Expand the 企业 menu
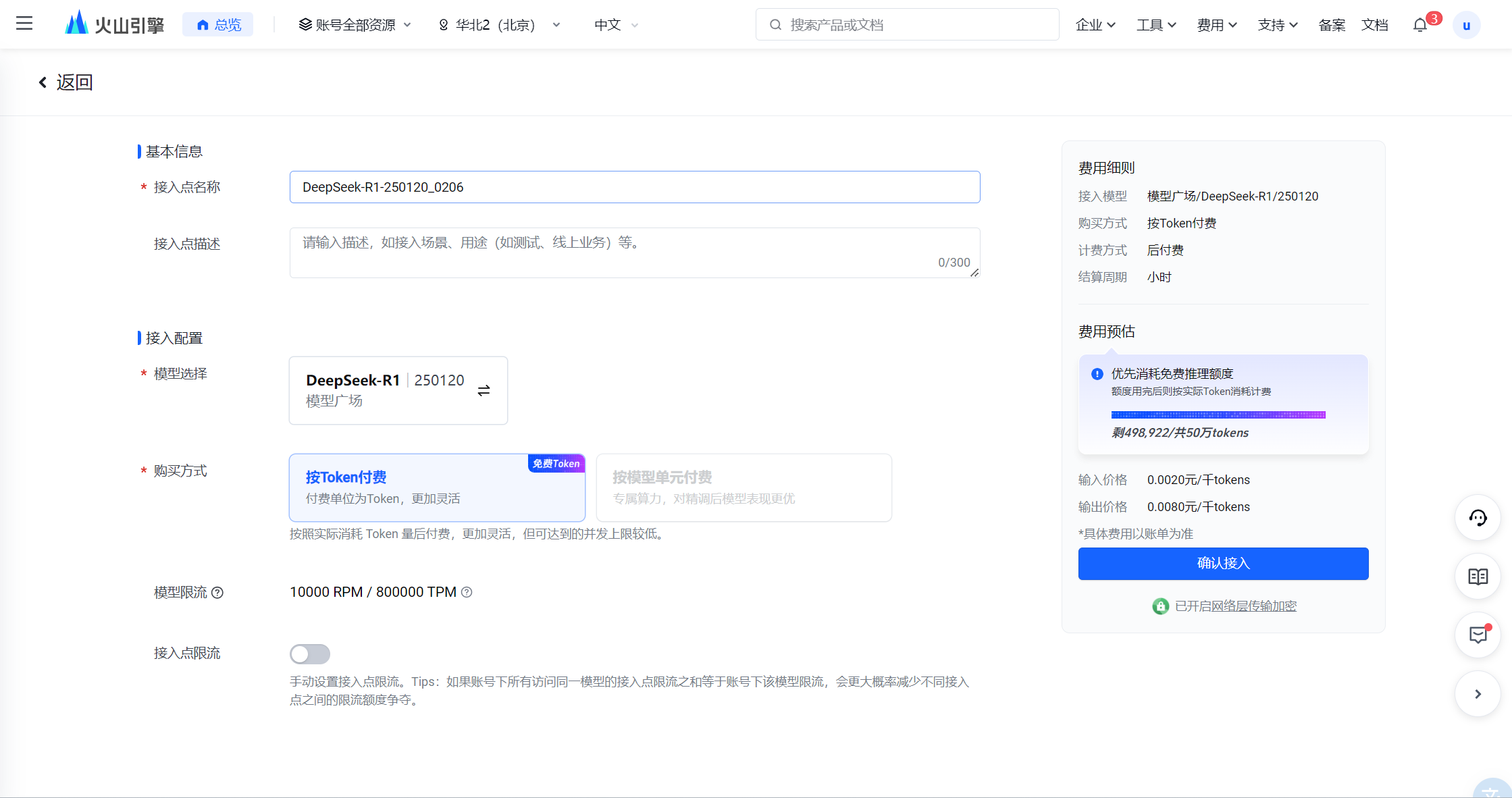Image resolution: width=1512 pixels, height=798 pixels. (x=1095, y=25)
